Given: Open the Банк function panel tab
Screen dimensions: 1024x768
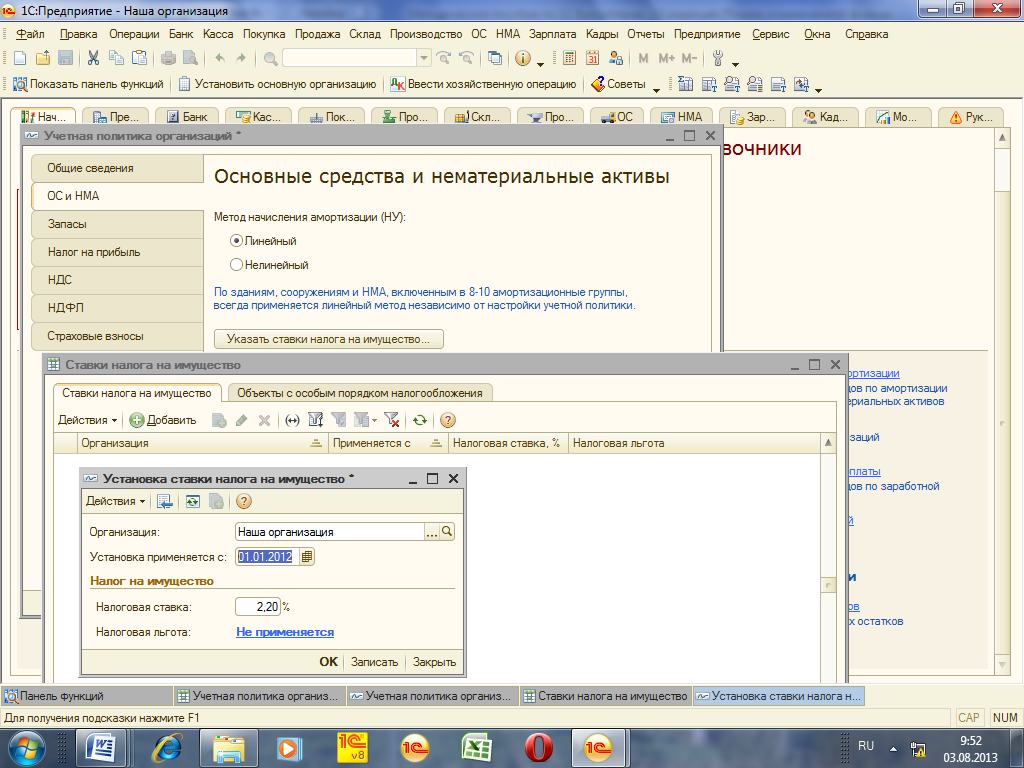Looking at the screenshot, I should point(188,117).
